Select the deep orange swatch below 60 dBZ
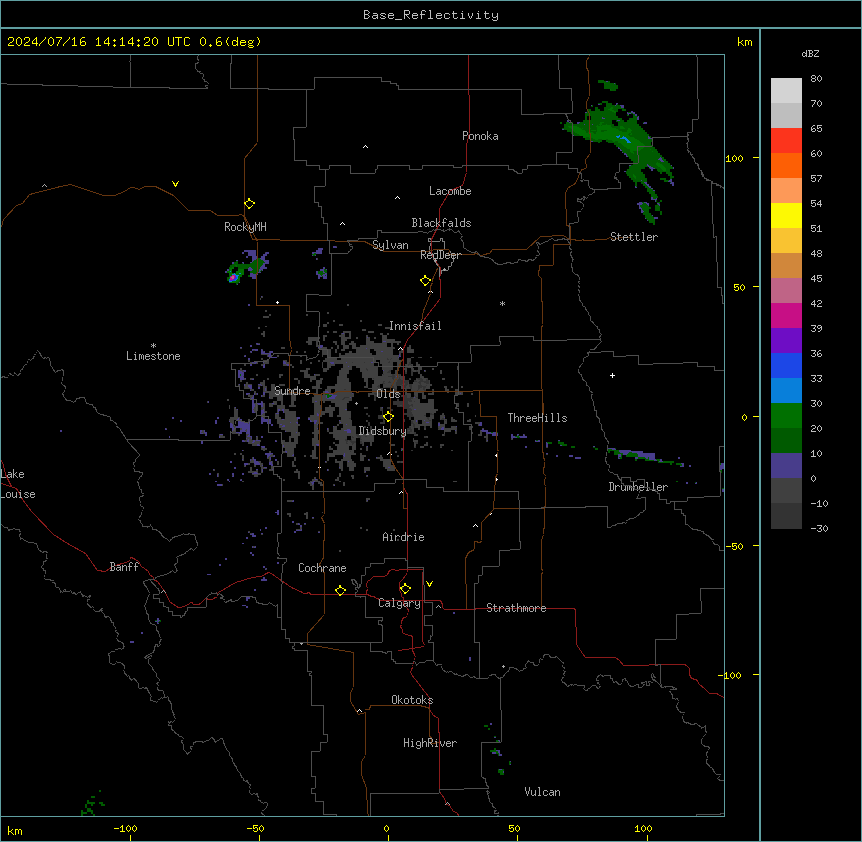The image size is (862, 842). pyautogui.click(x=786, y=165)
